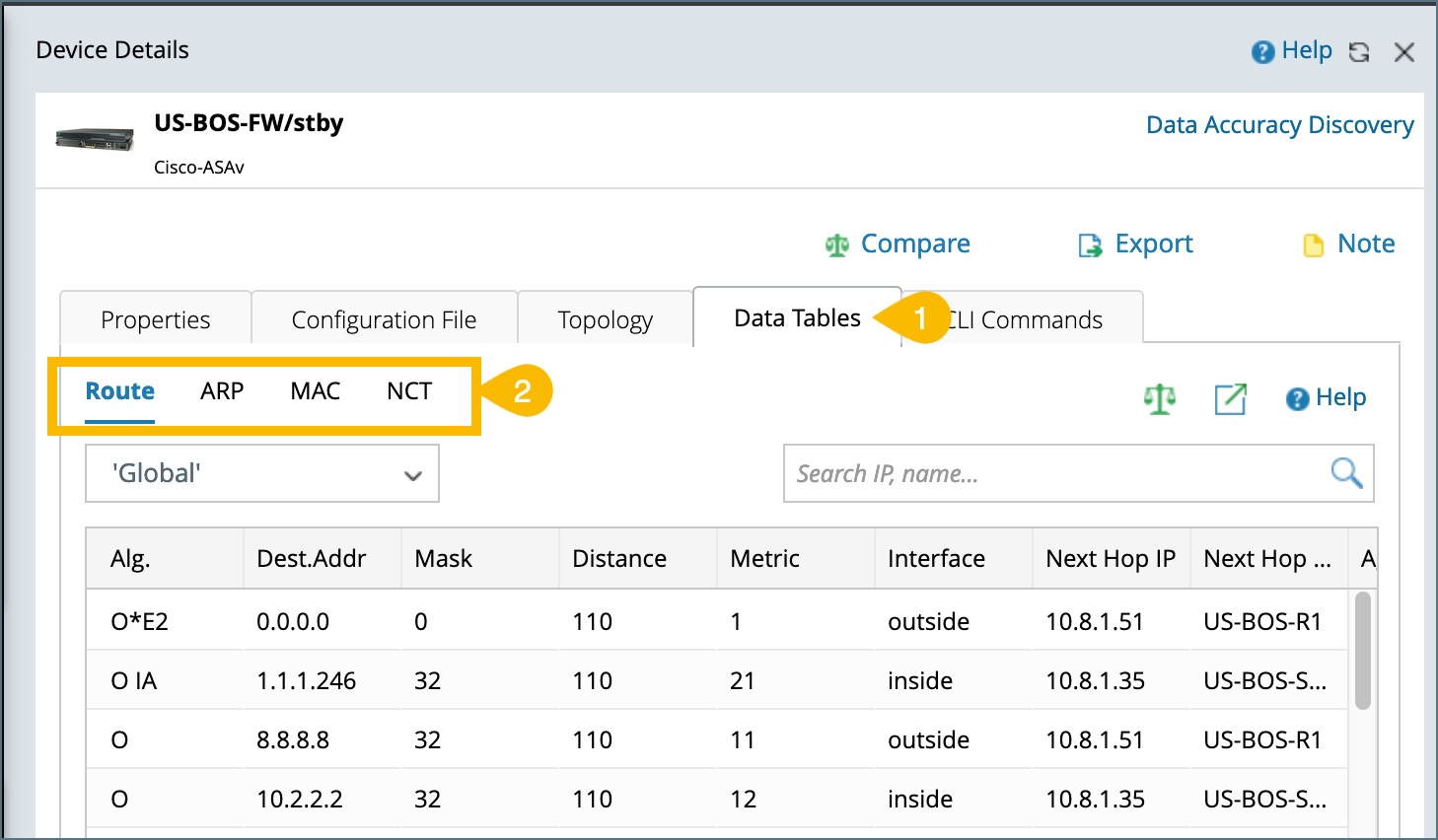This screenshot has height=840, width=1438.
Task: Click the pop-out export icon above search
Action: click(x=1230, y=398)
